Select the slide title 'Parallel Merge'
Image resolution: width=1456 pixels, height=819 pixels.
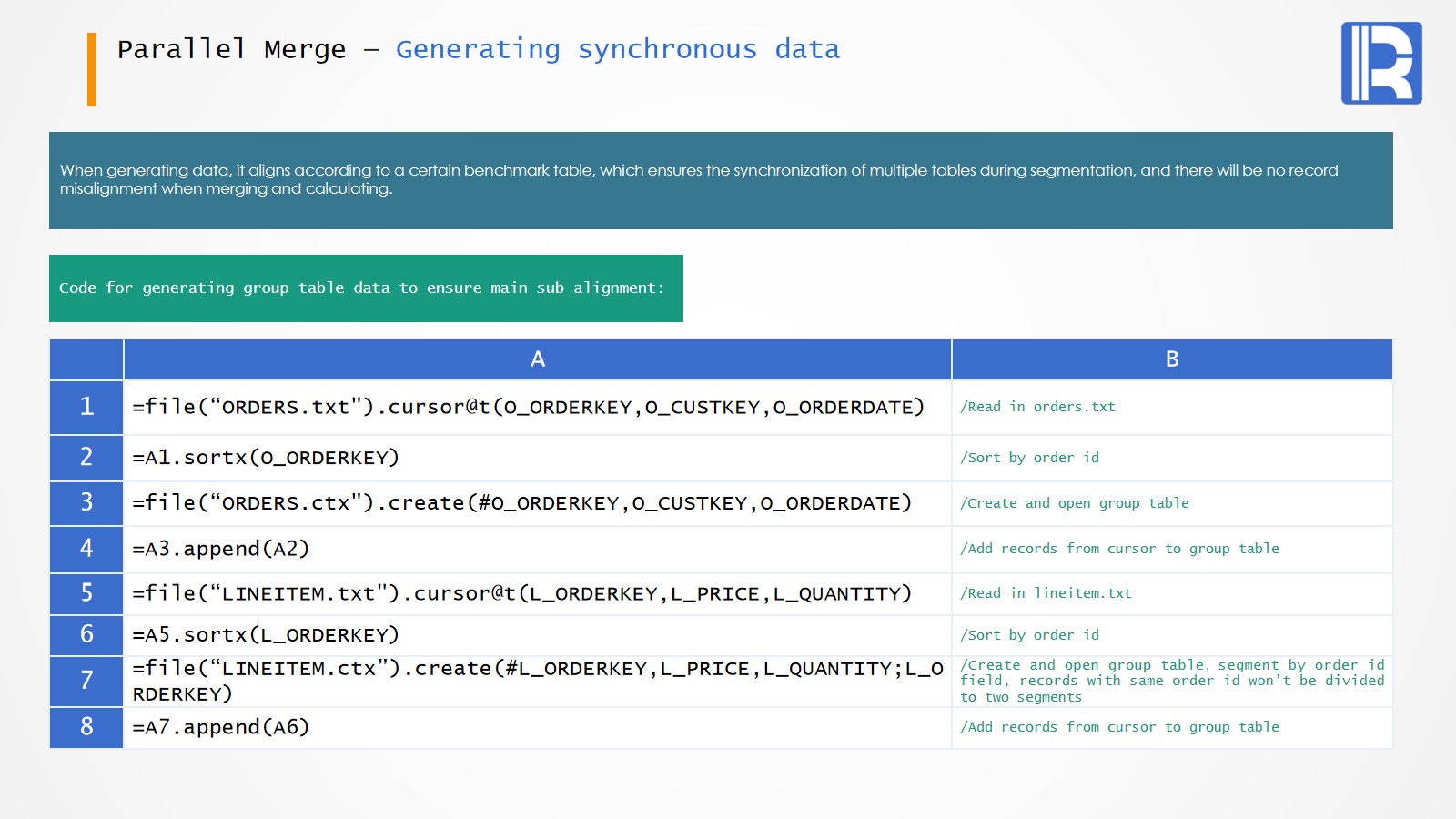[x=231, y=49]
